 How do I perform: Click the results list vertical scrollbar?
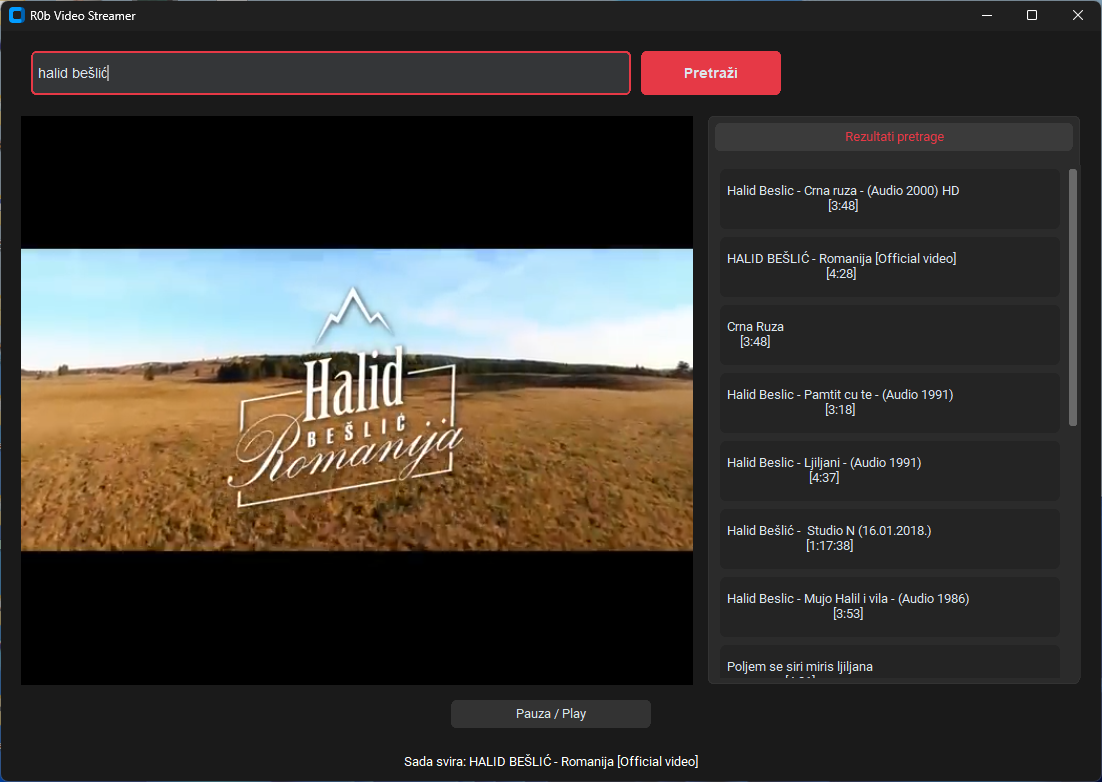[x=1072, y=297]
